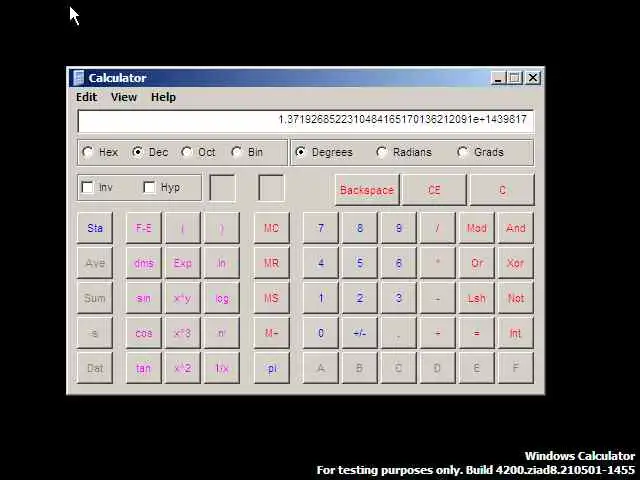This screenshot has height=480, width=640.
Task: Square the value with x^2
Action: coord(182,368)
